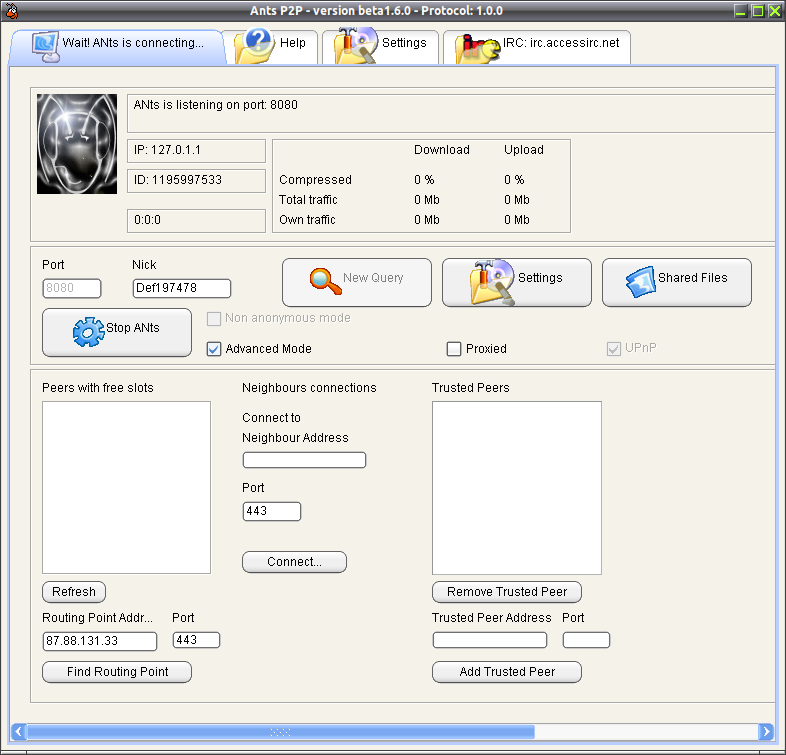Click the 0:0:0 uptime field

tap(196, 221)
